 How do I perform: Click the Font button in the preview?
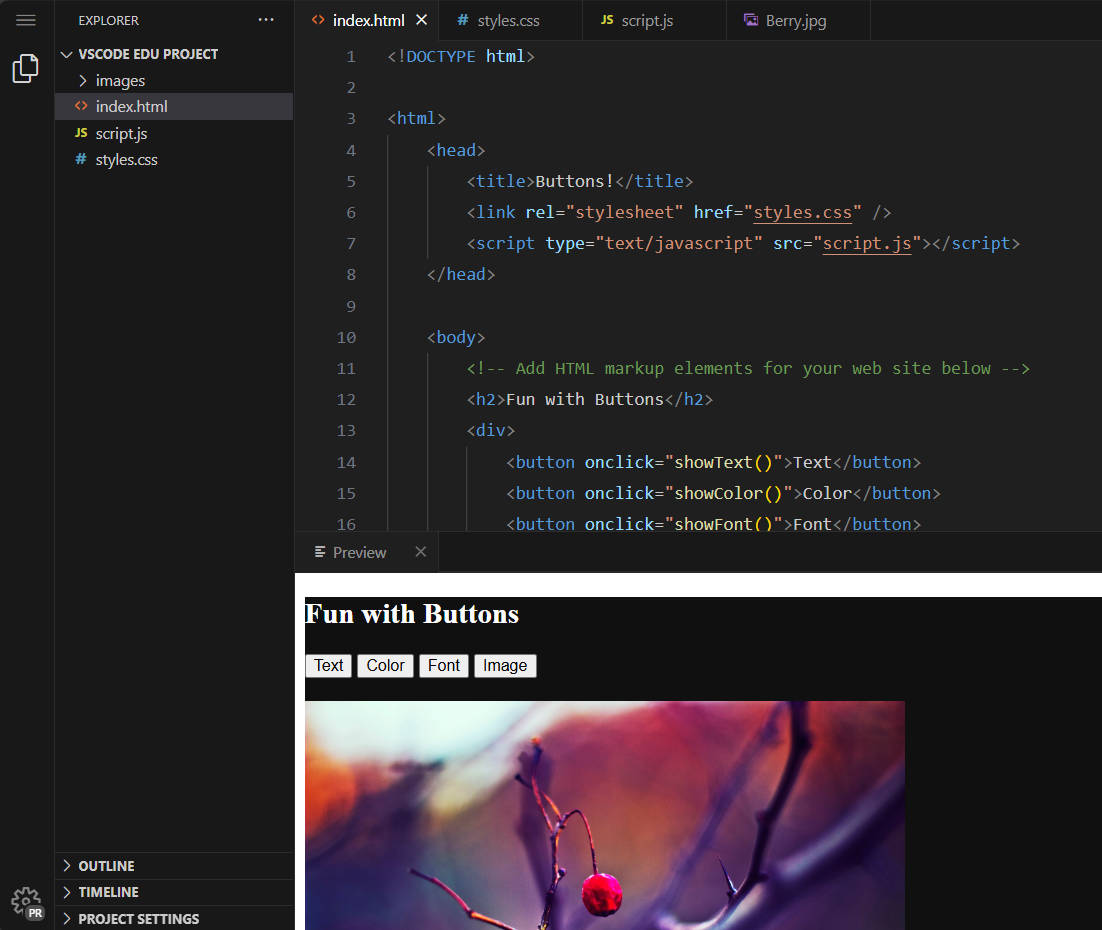443,665
